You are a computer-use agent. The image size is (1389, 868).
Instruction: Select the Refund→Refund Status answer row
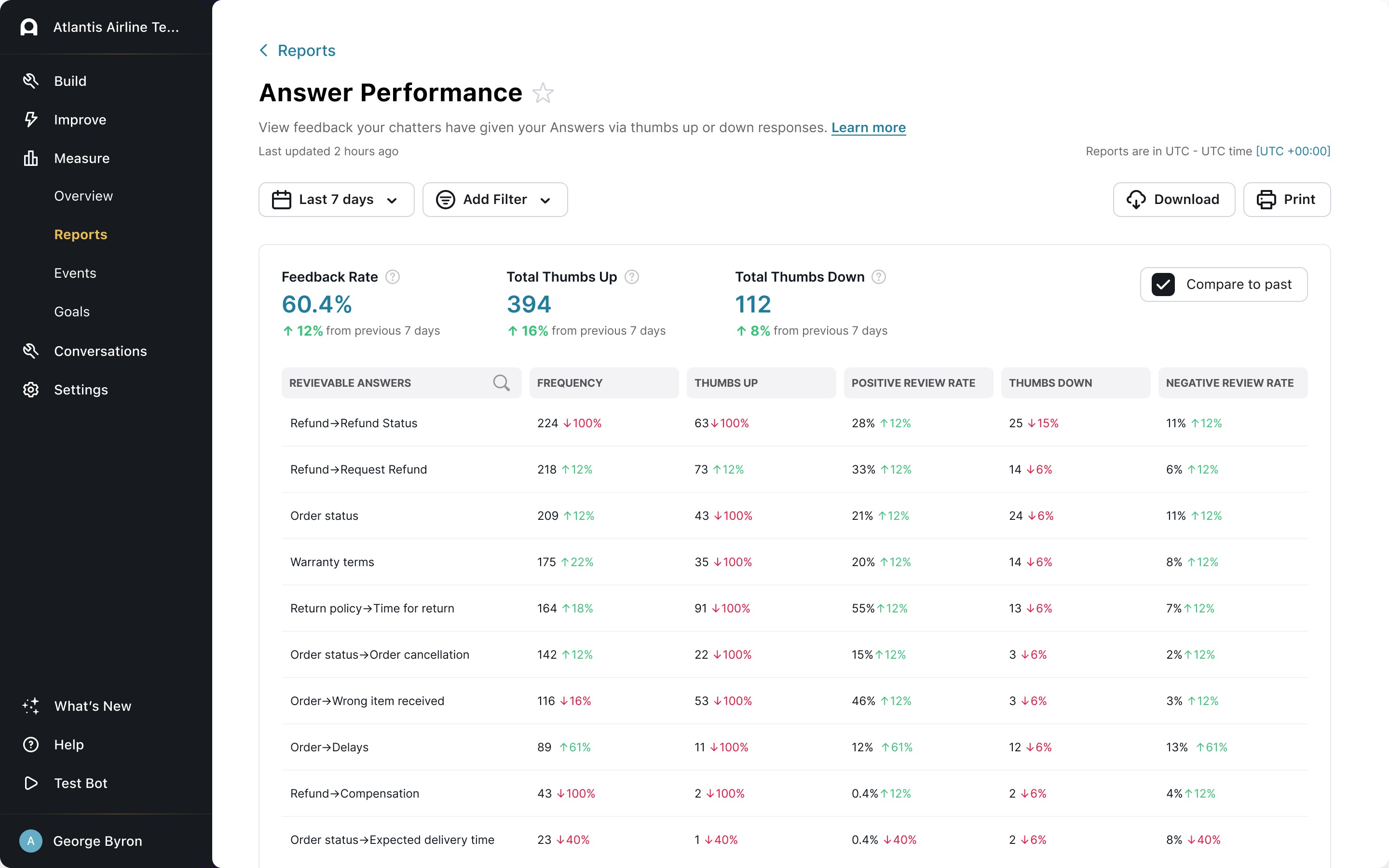354,423
